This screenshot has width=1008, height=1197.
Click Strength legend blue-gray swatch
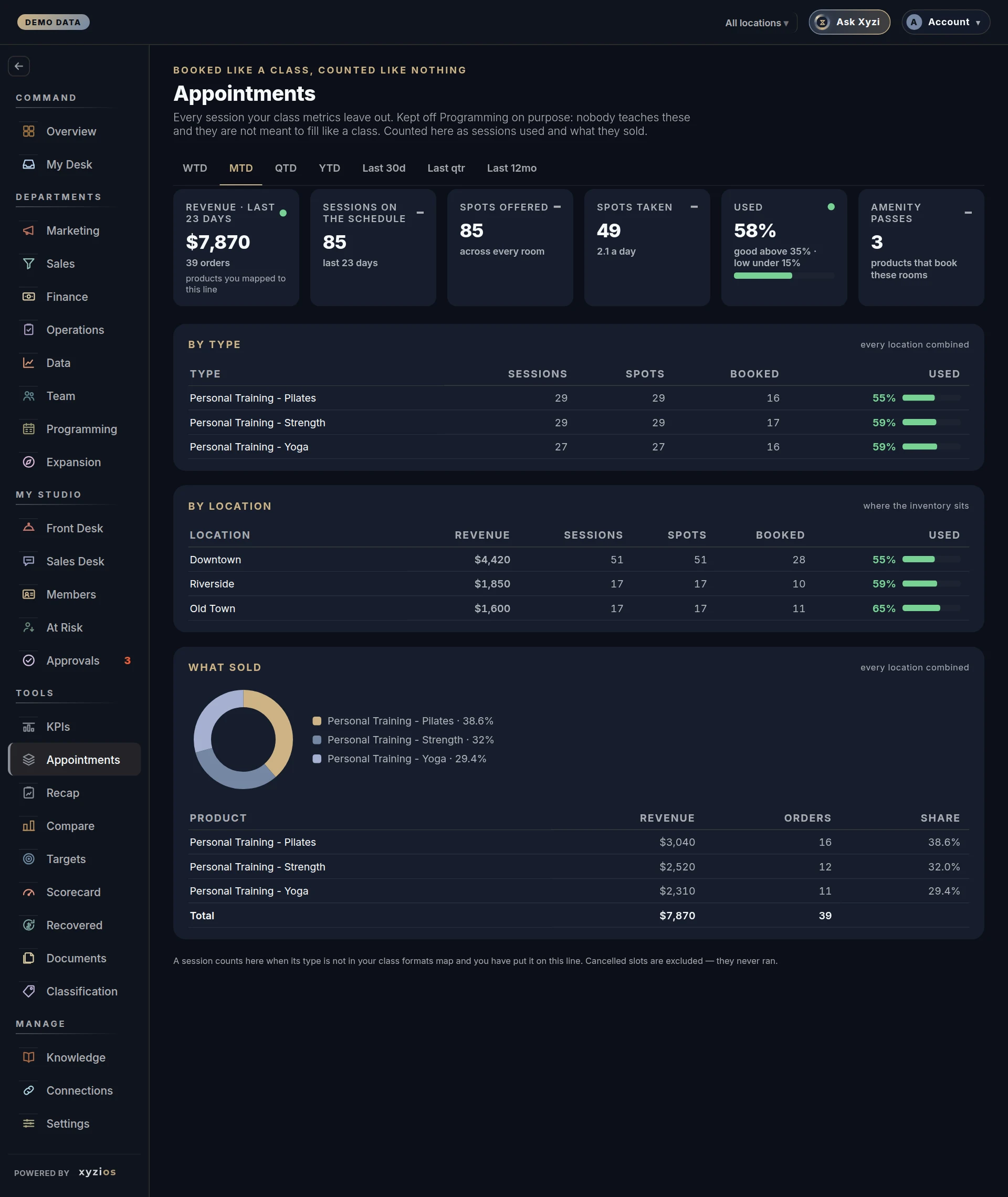click(317, 740)
